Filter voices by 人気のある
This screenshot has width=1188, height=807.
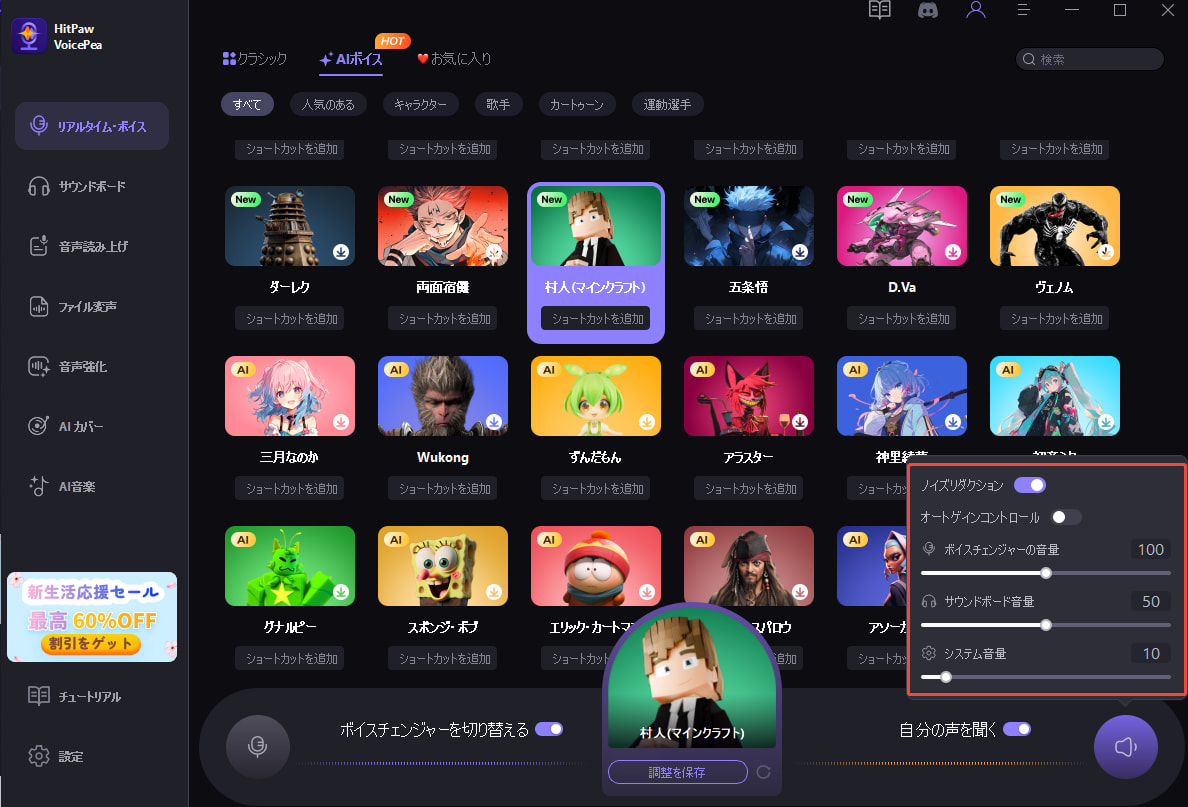click(x=328, y=104)
